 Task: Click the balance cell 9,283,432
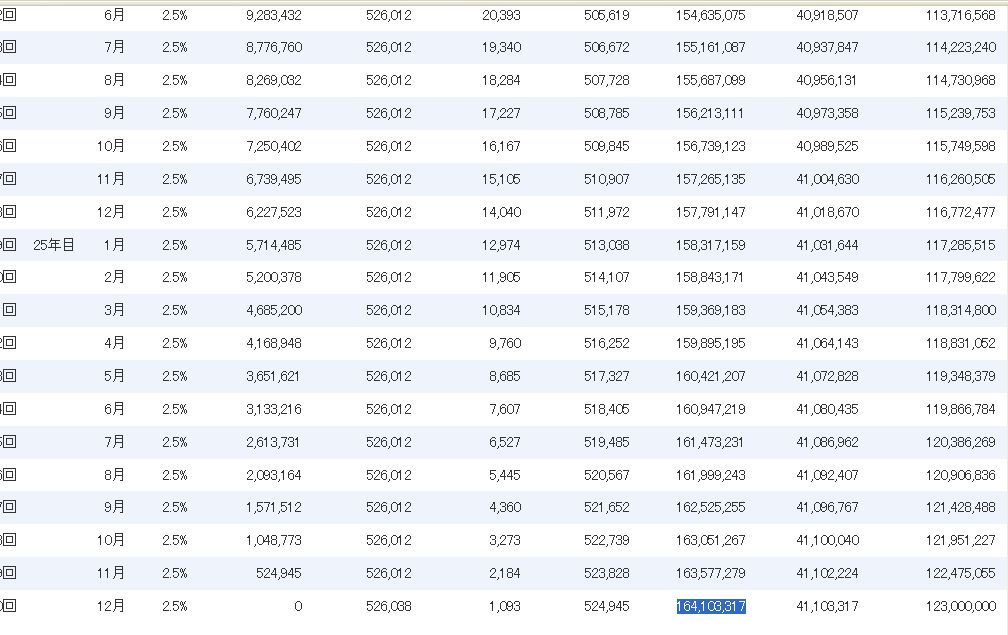click(x=274, y=15)
